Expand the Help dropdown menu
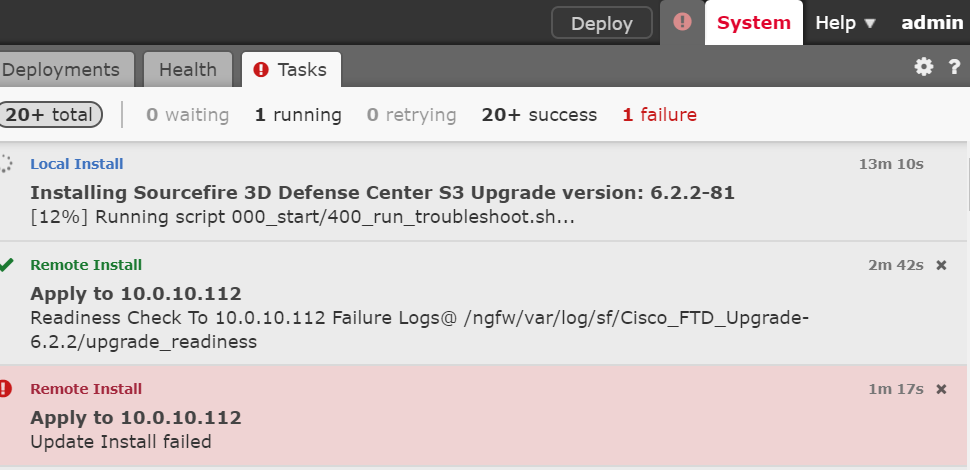This screenshot has height=470, width=970. (845, 23)
